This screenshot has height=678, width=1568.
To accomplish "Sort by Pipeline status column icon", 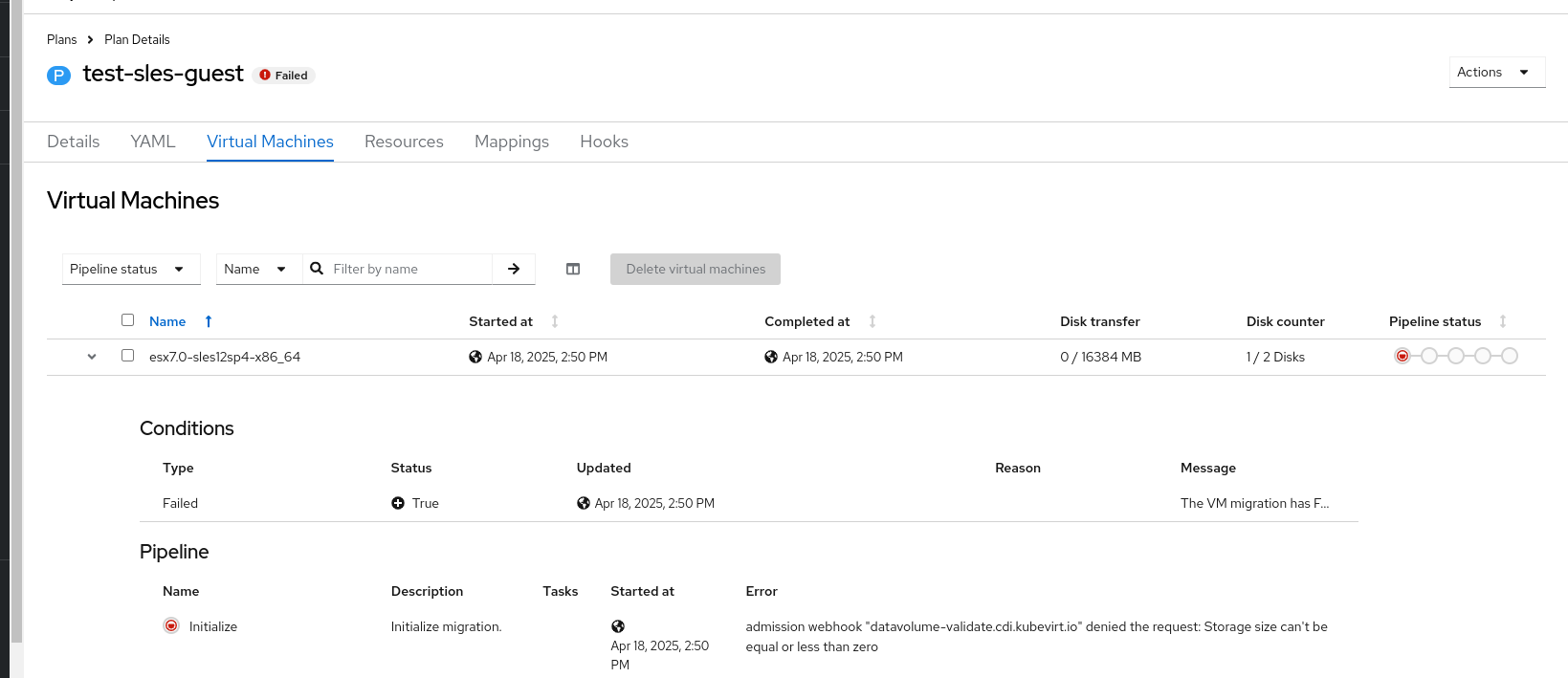I will tap(1503, 321).
